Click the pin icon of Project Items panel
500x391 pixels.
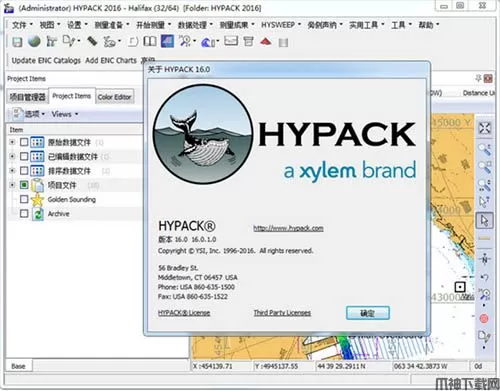pyautogui.click(x=479, y=78)
